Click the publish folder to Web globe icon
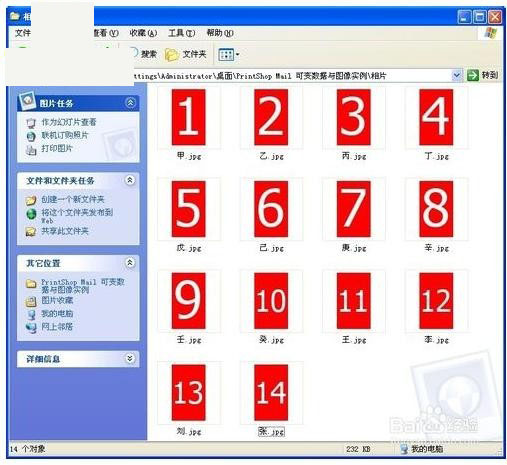 [x=32, y=214]
